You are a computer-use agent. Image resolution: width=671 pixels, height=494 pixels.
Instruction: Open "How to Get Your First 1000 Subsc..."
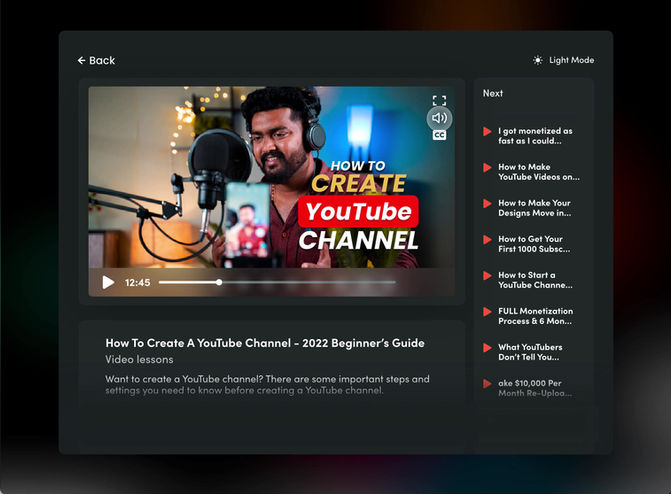[534, 244]
